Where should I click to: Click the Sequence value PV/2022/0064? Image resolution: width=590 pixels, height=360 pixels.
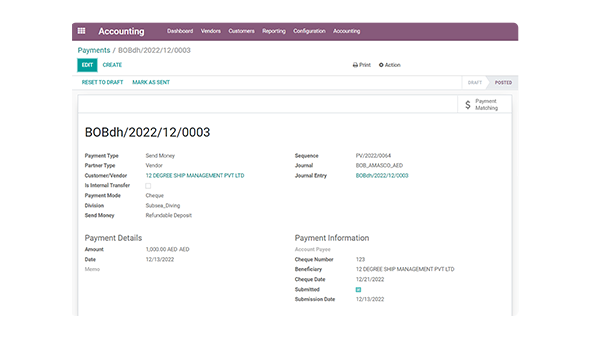pos(373,156)
